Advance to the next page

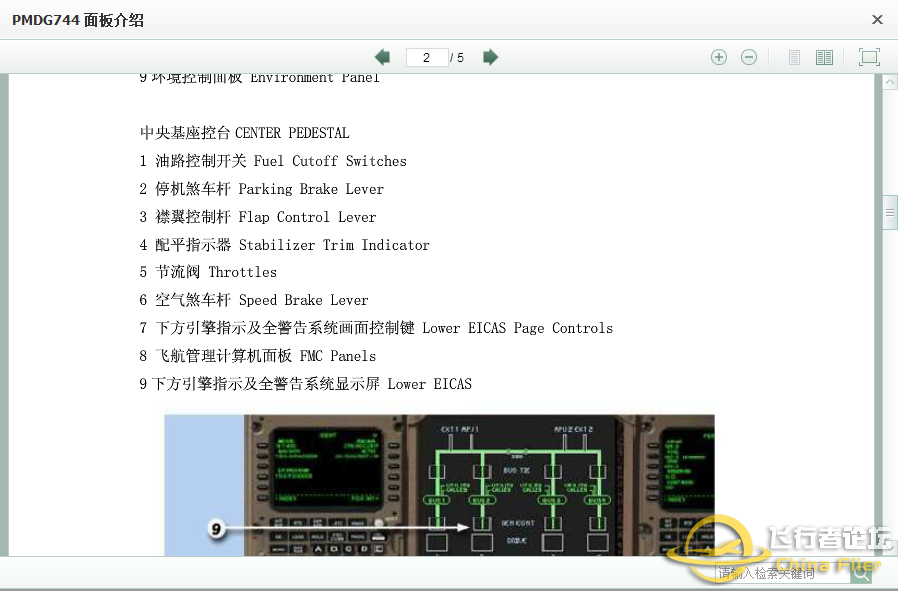(x=490, y=57)
